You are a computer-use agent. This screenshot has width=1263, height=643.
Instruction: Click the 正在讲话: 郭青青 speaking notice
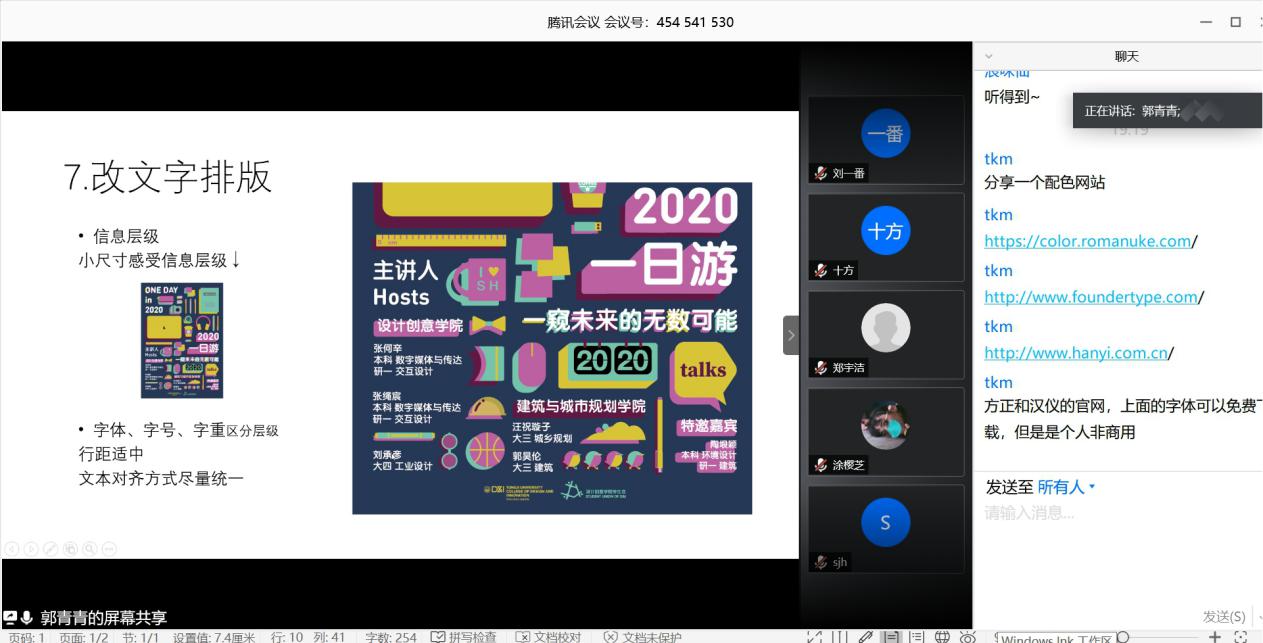(1166, 111)
